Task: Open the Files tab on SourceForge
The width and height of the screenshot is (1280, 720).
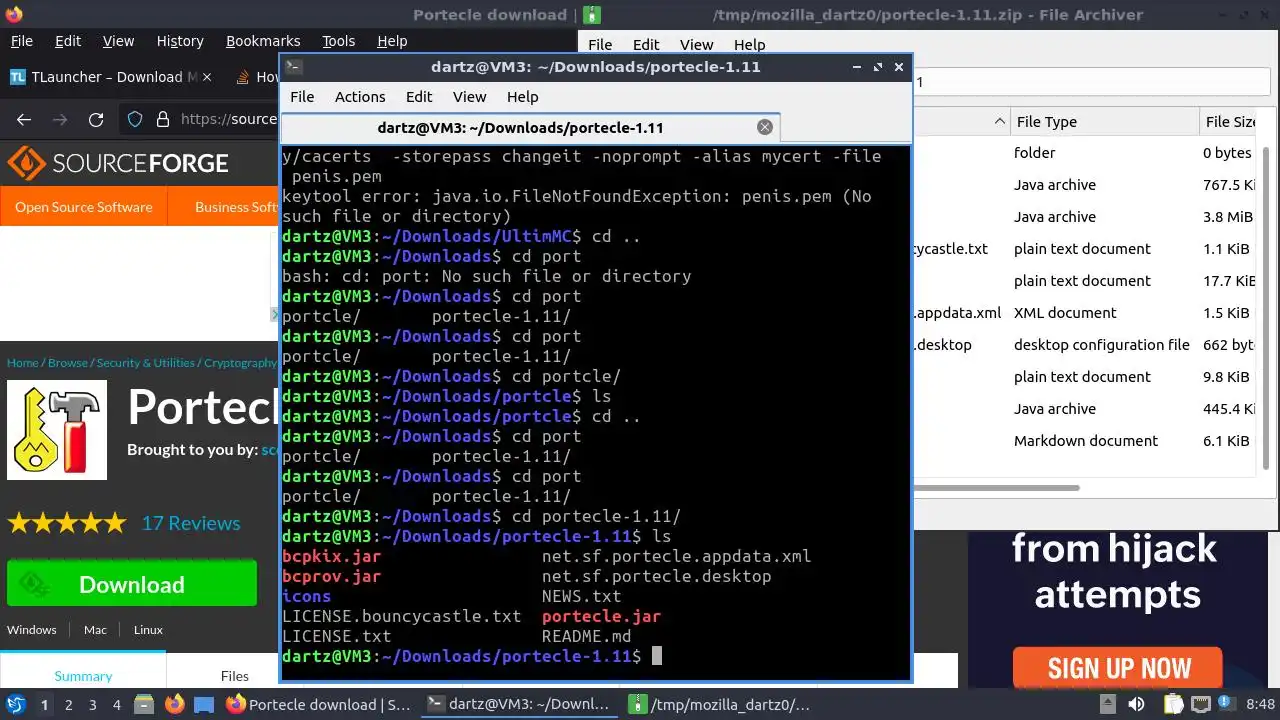Action: (235, 676)
